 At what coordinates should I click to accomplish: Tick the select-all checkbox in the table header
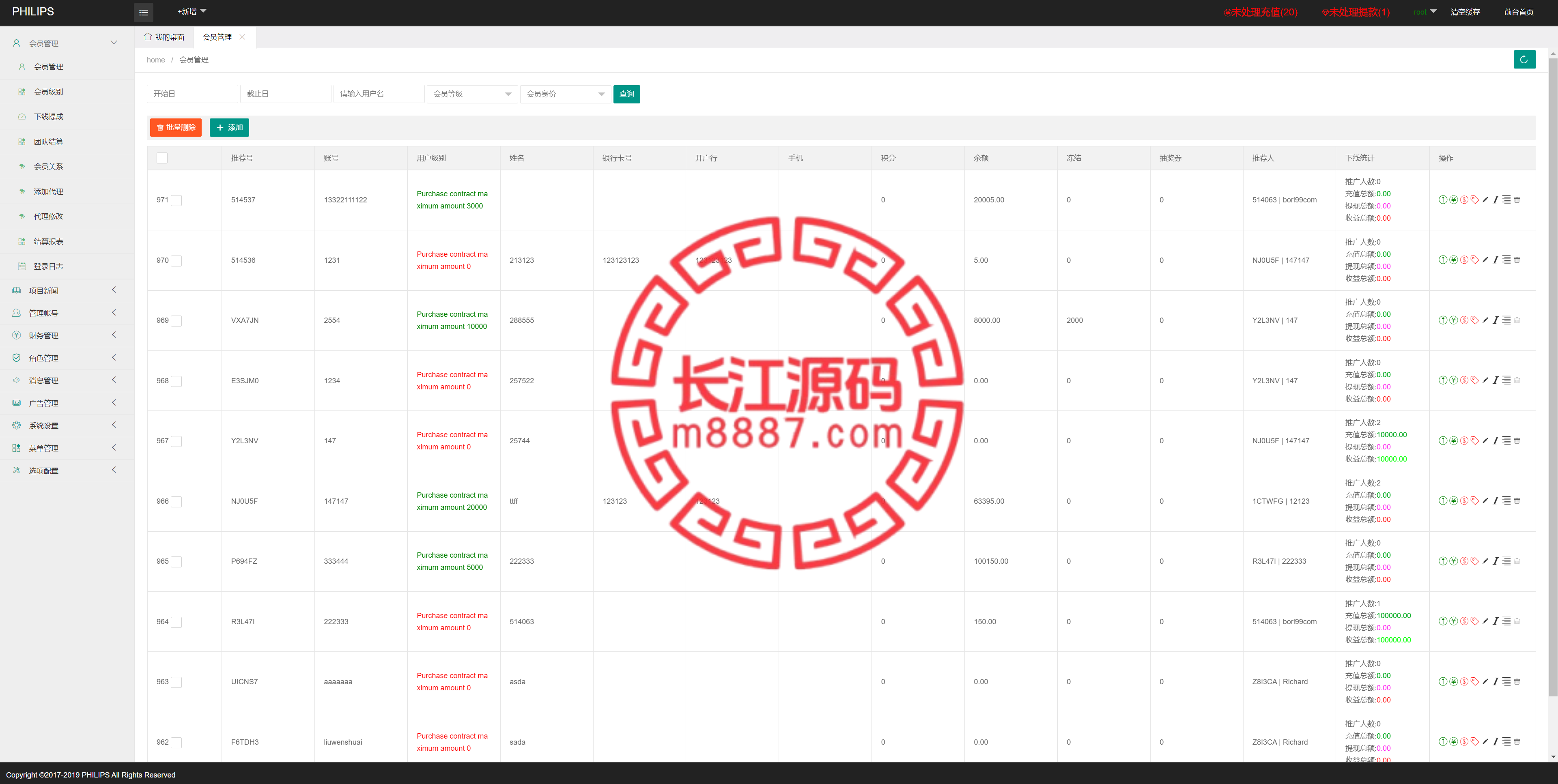point(162,158)
